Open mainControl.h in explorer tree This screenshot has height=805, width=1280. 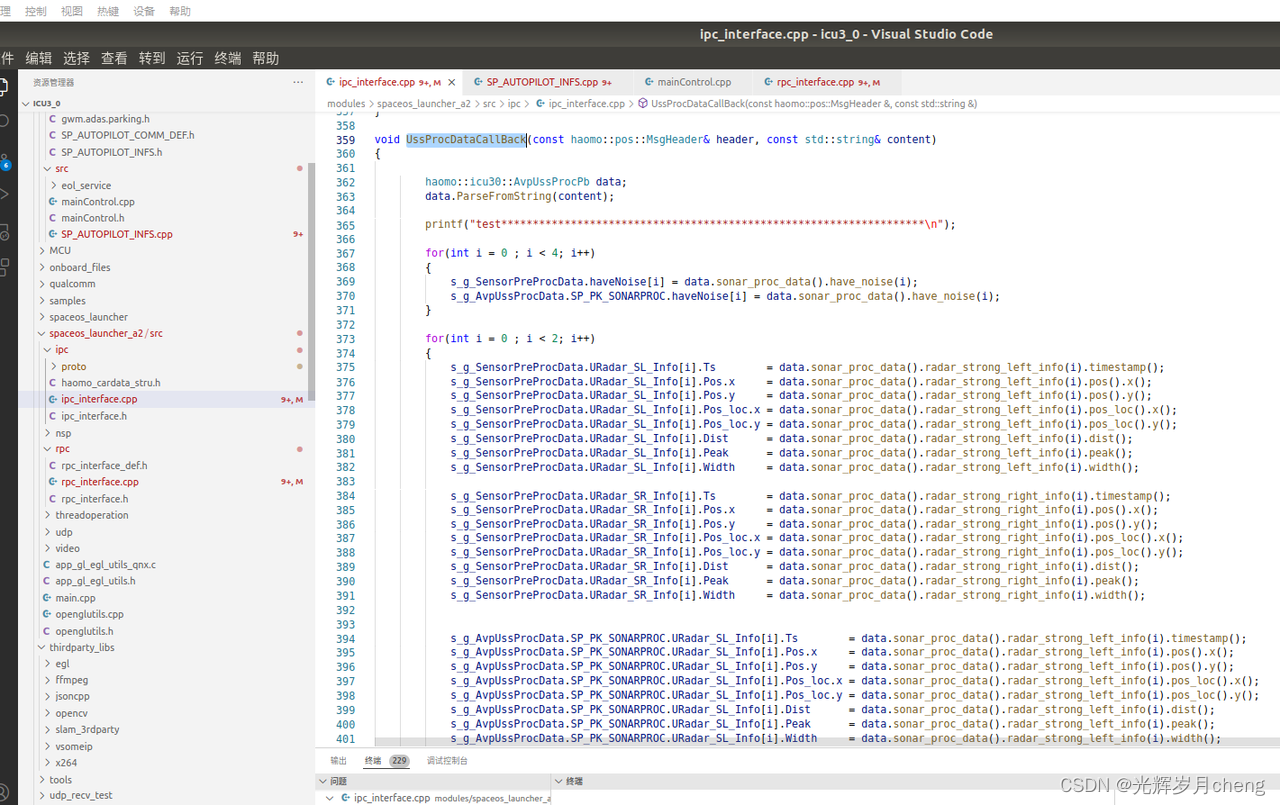tap(165, 218)
